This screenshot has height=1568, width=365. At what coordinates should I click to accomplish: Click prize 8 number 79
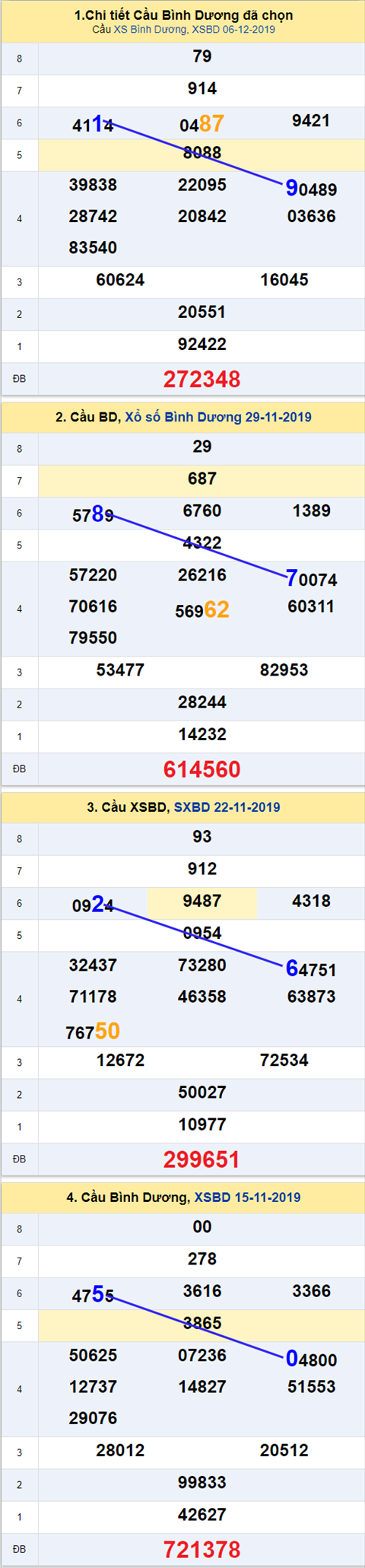click(x=202, y=56)
